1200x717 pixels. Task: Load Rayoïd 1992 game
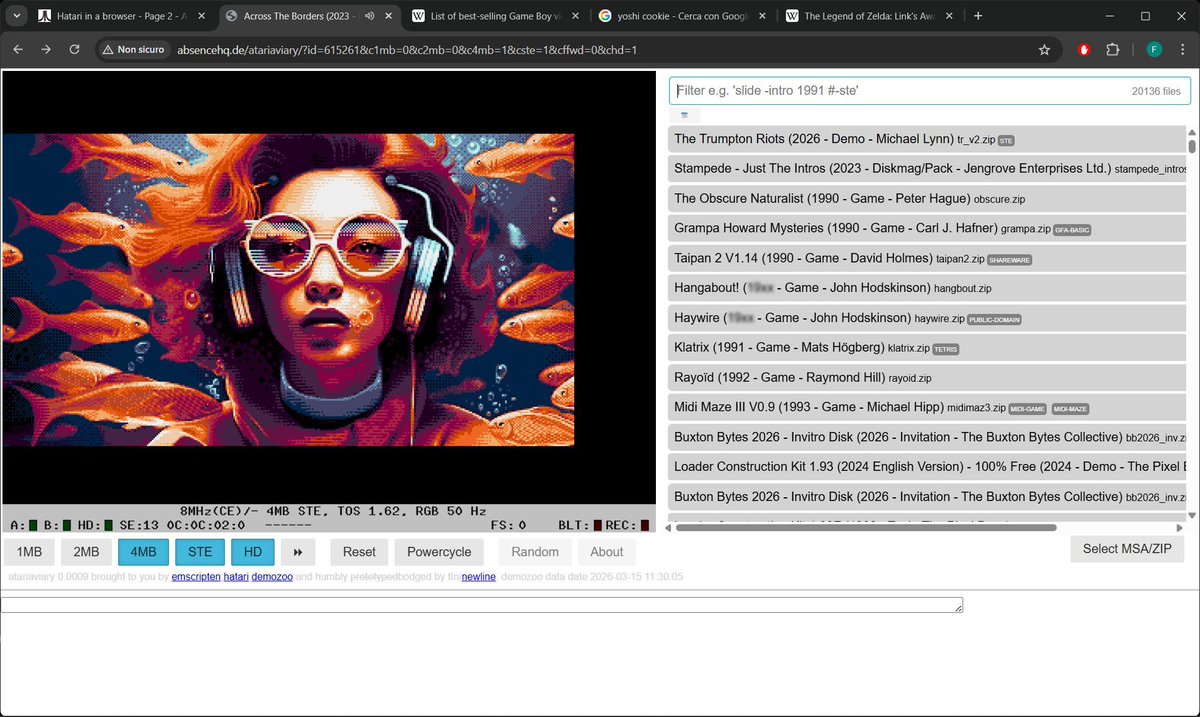[x=927, y=378]
